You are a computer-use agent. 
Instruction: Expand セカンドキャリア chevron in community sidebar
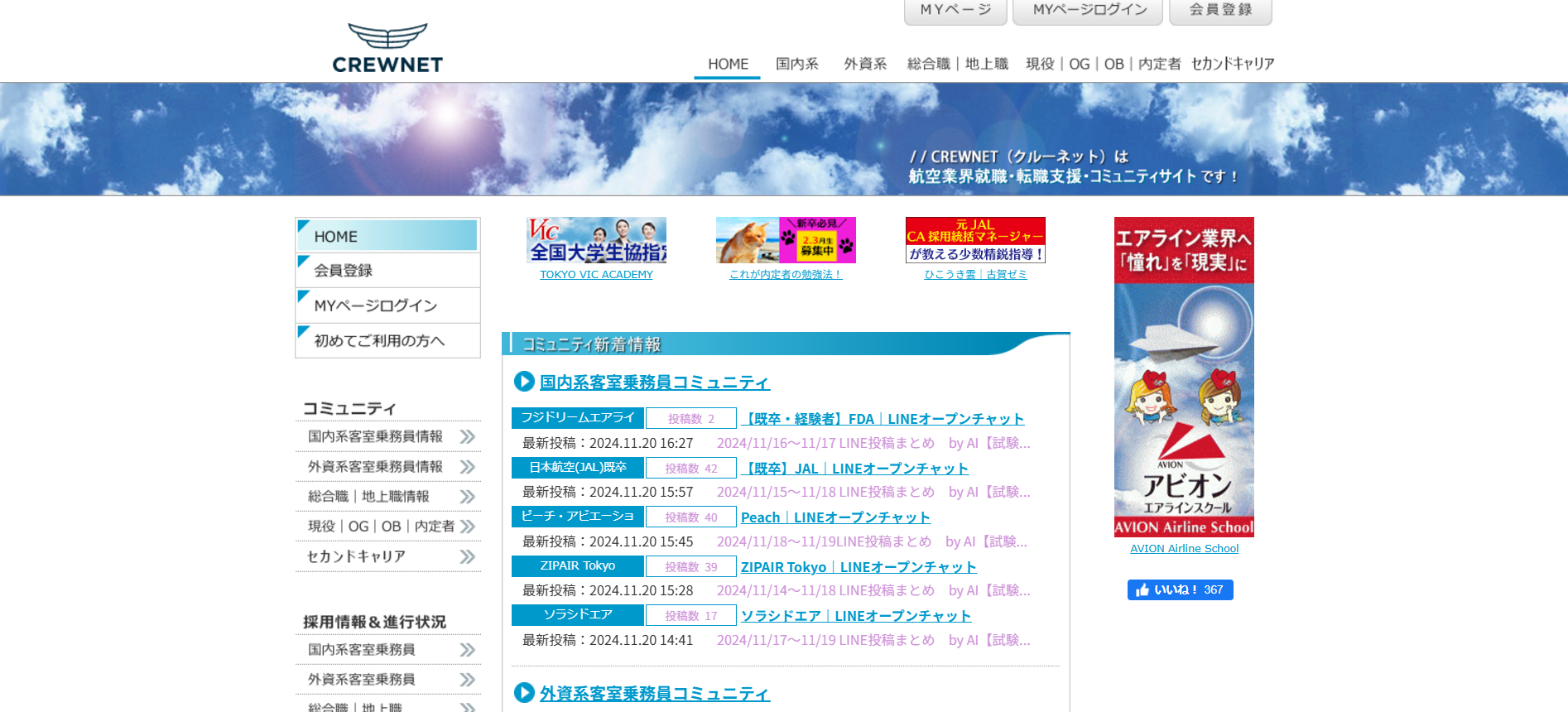(468, 557)
